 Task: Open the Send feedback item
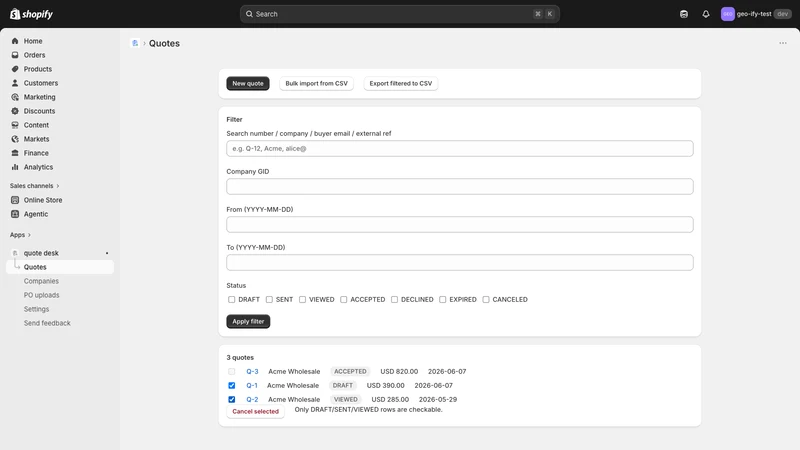click(47, 323)
